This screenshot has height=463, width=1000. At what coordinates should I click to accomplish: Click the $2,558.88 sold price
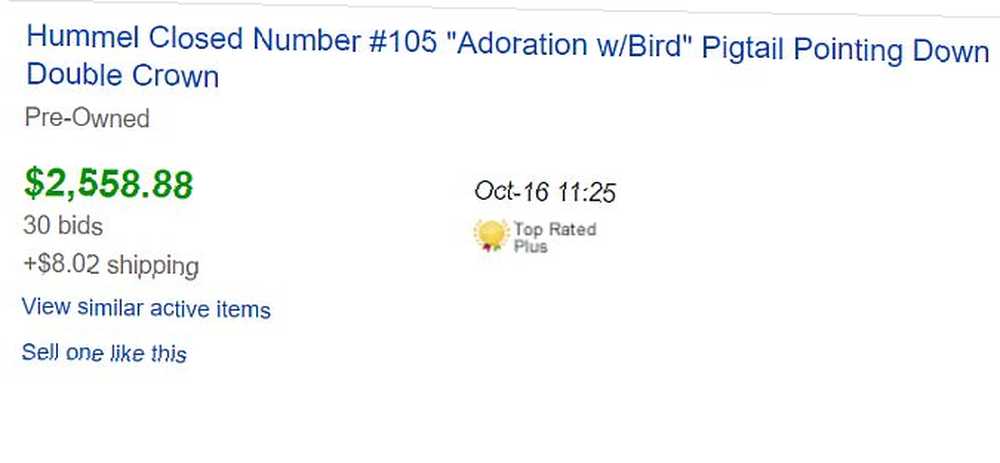pos(108,183)
